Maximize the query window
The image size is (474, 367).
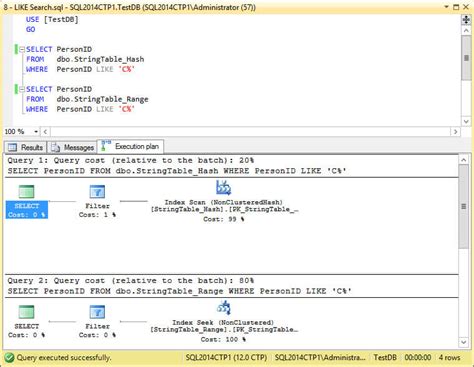point(456,7)
